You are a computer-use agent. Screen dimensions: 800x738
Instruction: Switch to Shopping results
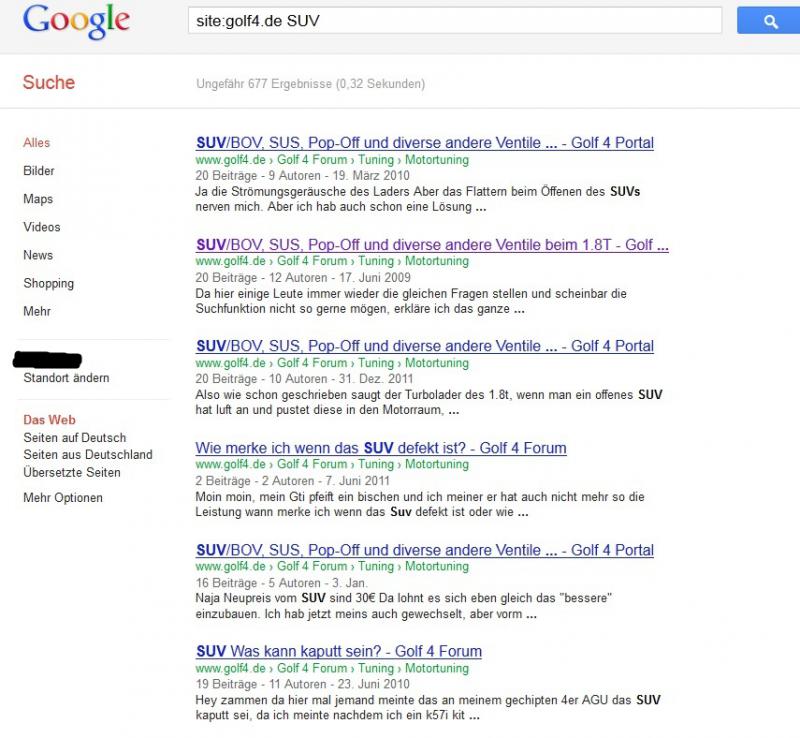click(48, 283)
